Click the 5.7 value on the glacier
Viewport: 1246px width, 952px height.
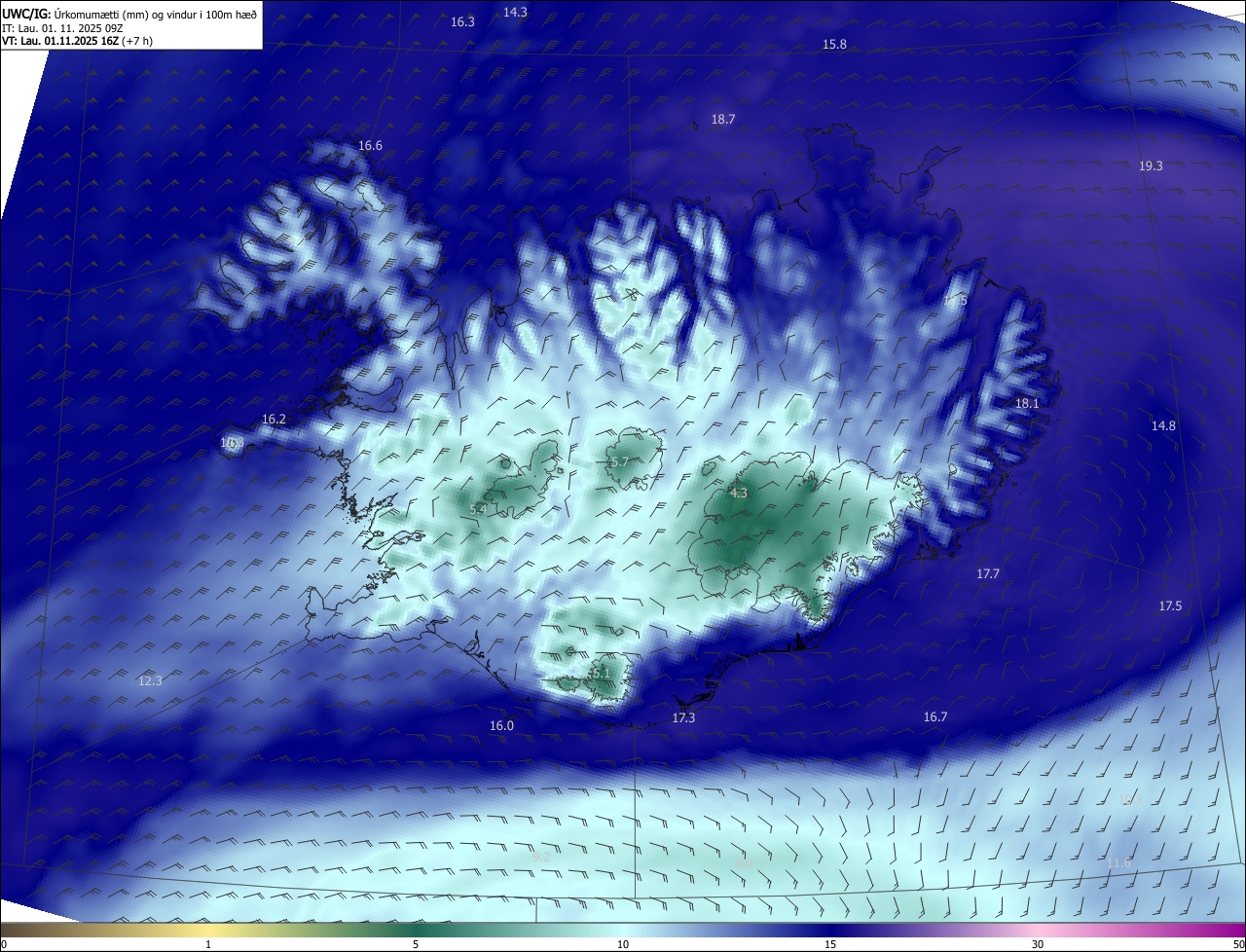pyautogui.click(x=618, y=462)
